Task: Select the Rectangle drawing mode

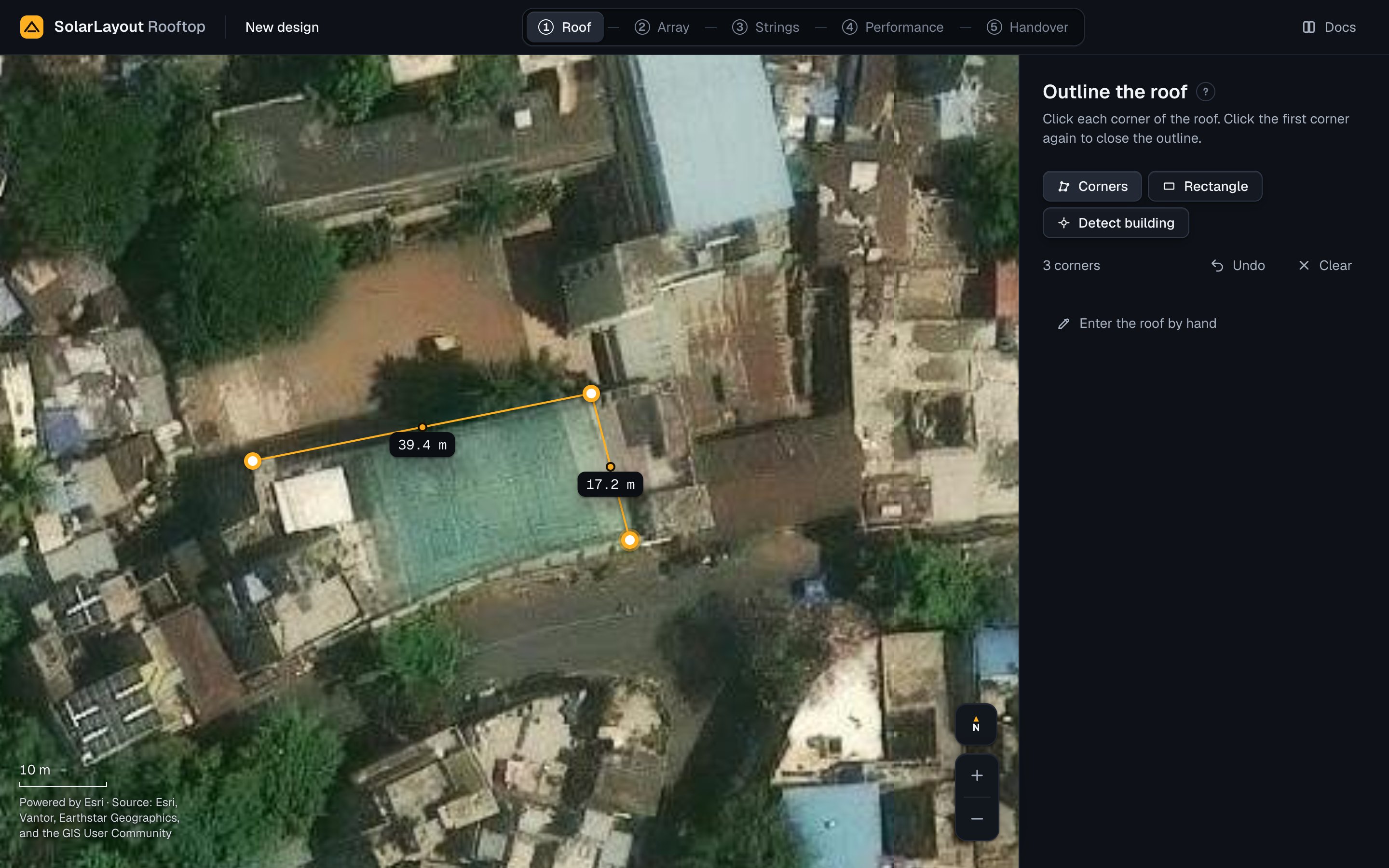Action: coord(1205,186)
